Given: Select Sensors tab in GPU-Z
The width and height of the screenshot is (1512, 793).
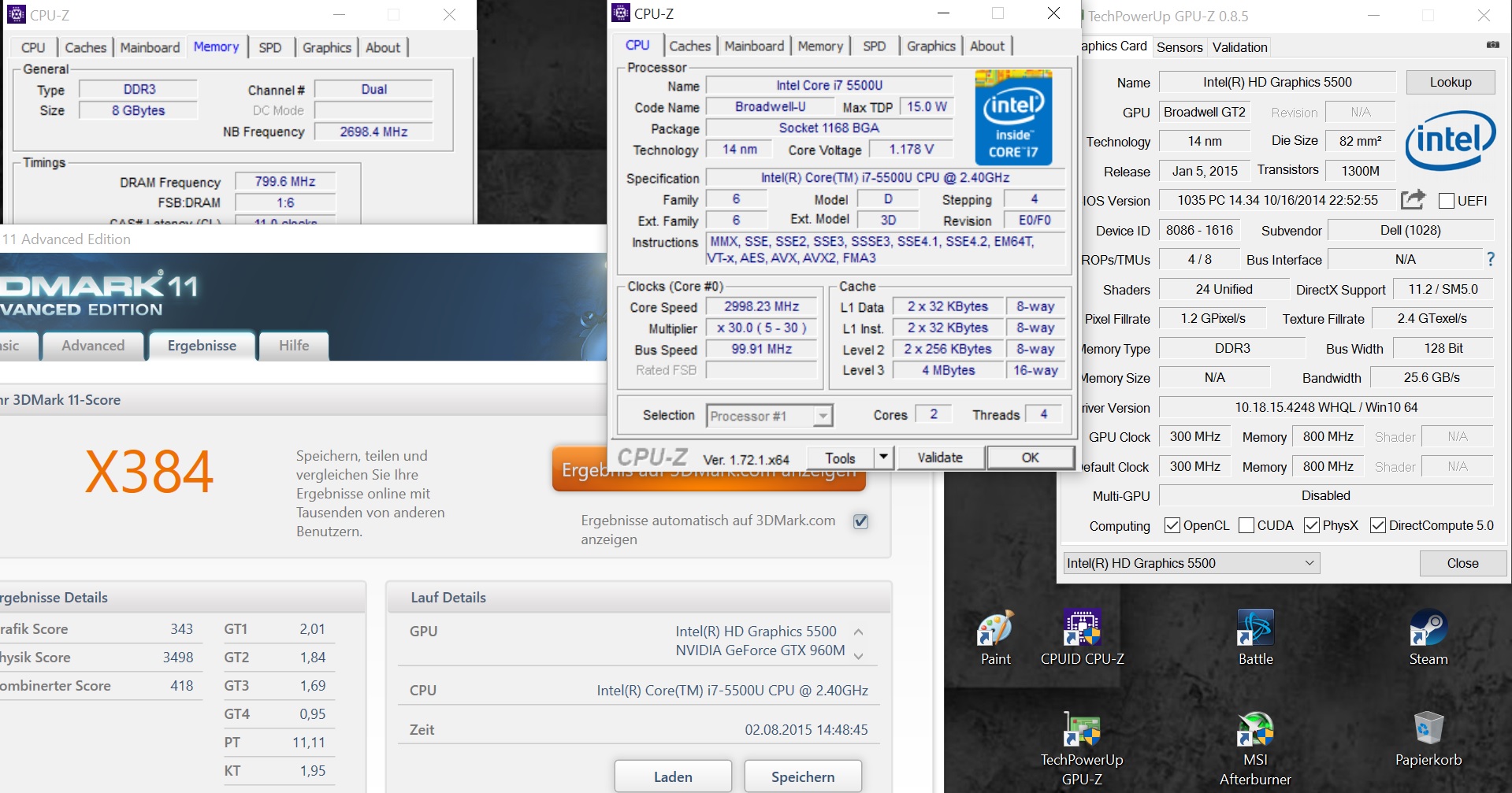Looking at the screenshot, I should pyautogui.click(x=1180, y=46).
